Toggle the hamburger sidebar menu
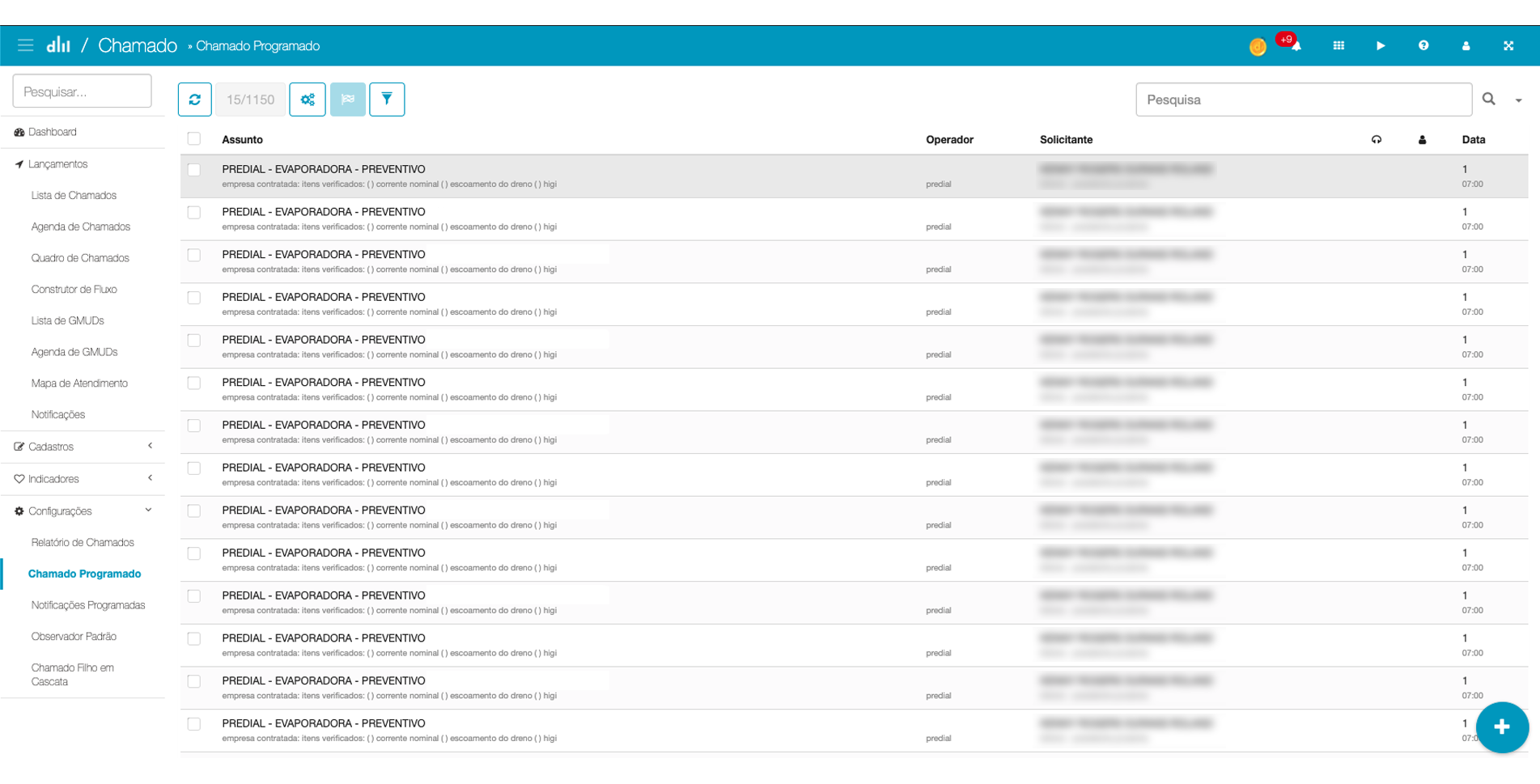1540x784 pixels. (26, 45)
